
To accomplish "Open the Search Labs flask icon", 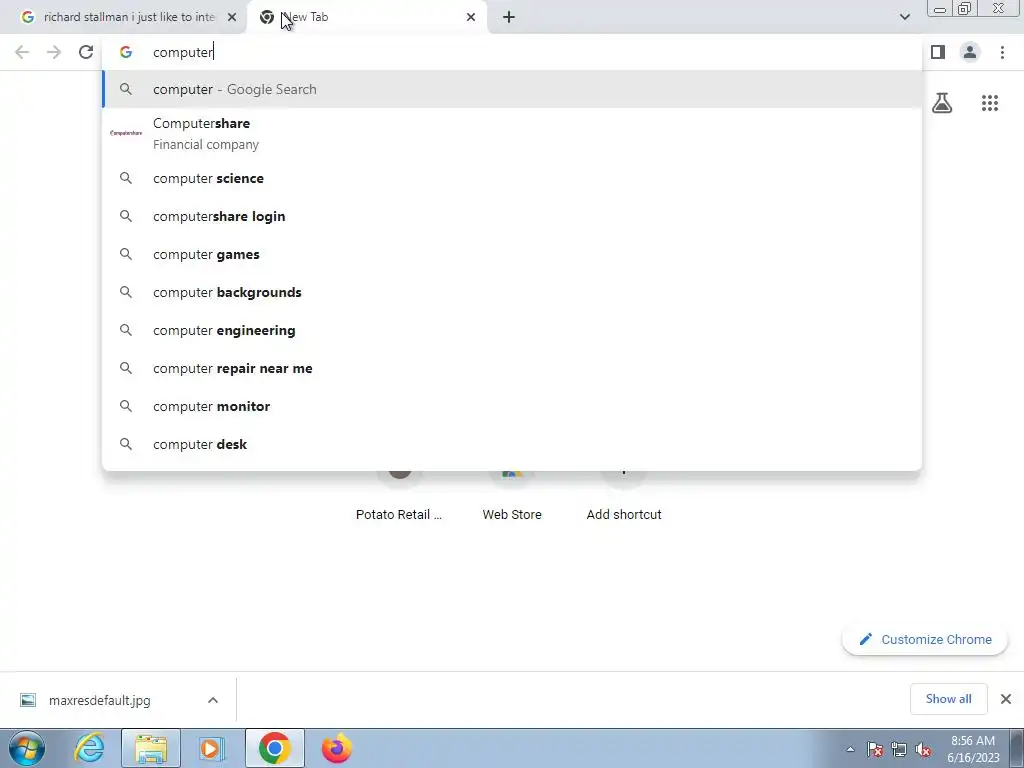I will (942, 103).
